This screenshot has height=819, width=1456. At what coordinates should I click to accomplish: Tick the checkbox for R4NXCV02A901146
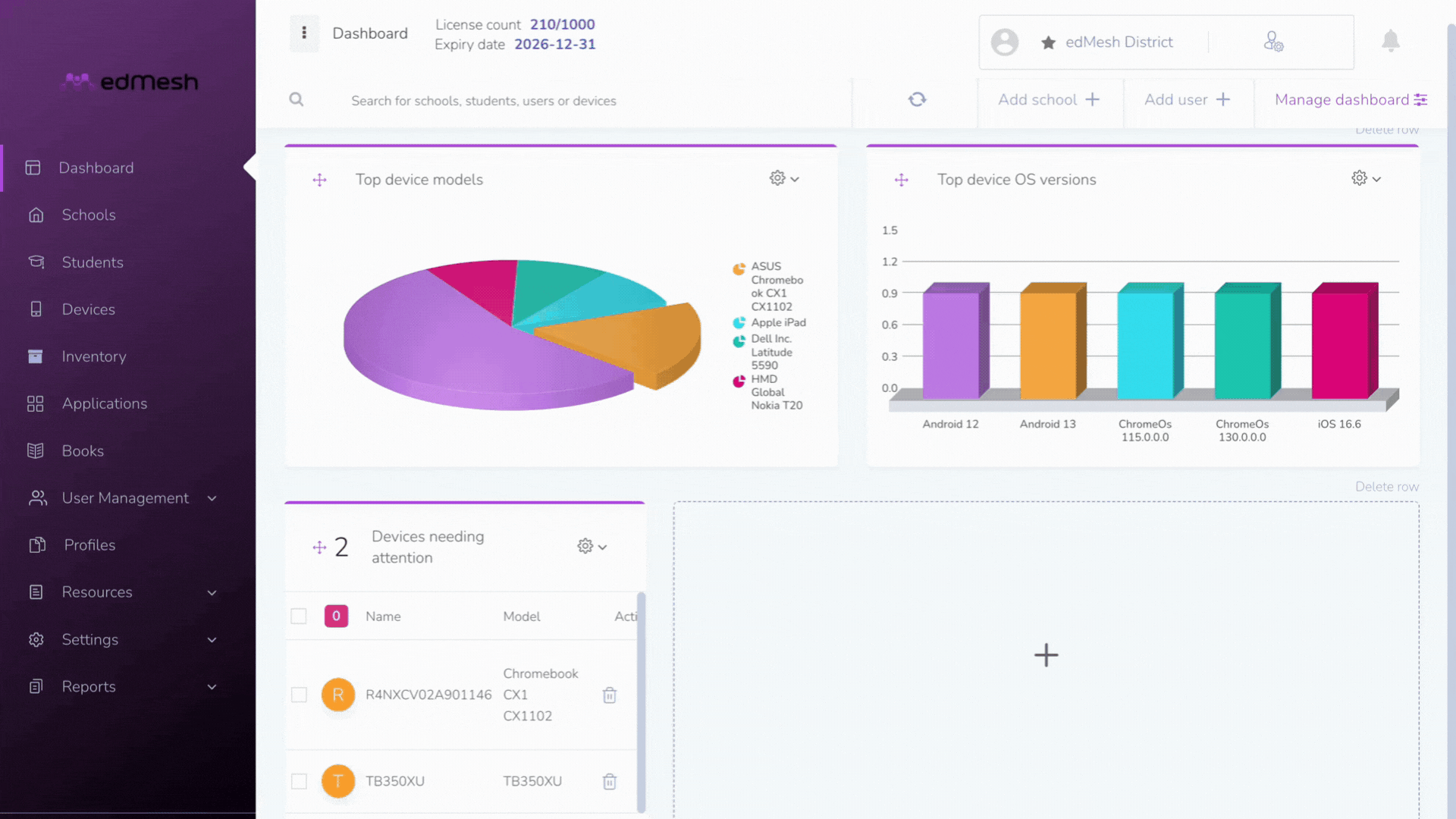(299, 695)
